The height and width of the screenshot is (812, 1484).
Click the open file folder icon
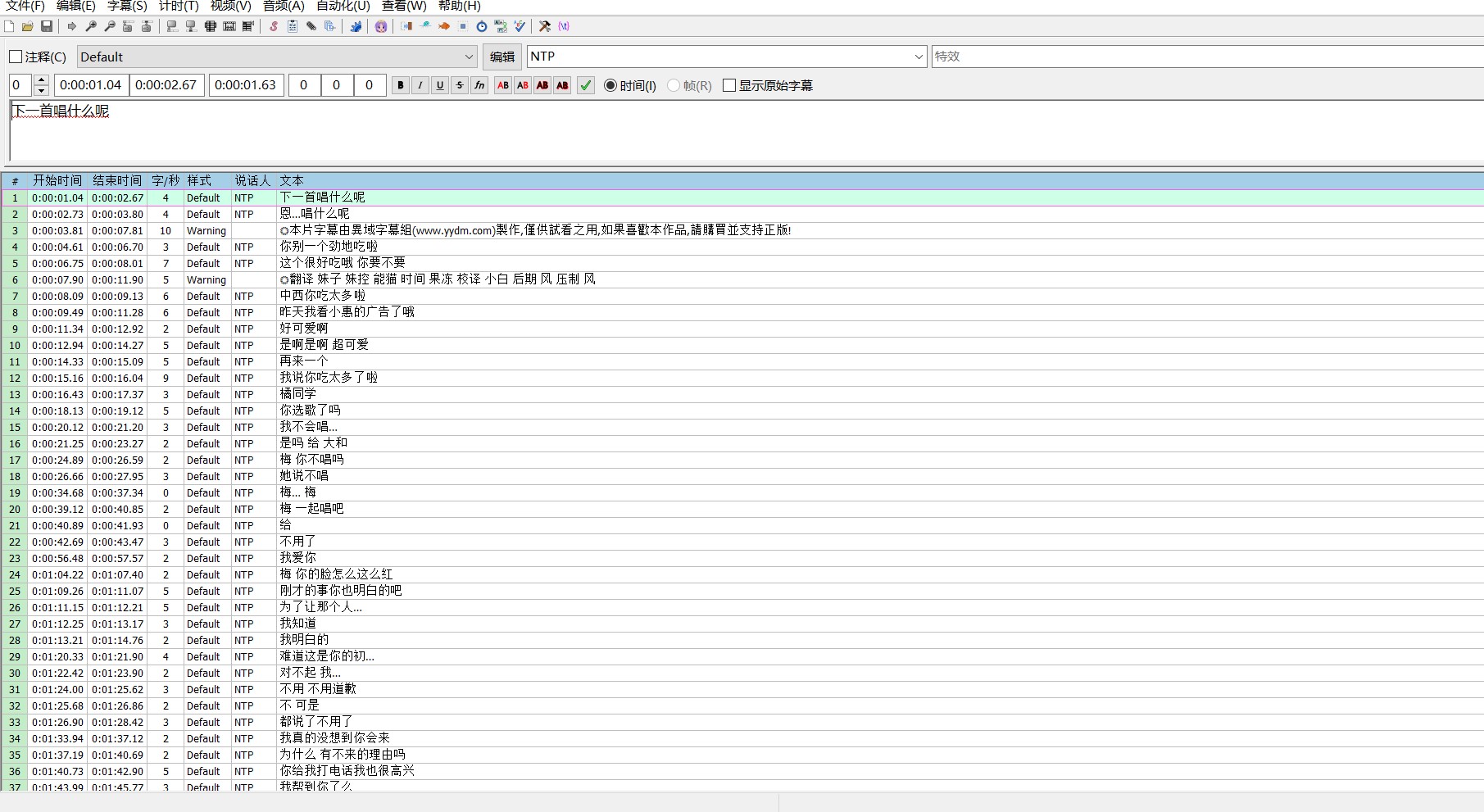(x=28, y=26)
